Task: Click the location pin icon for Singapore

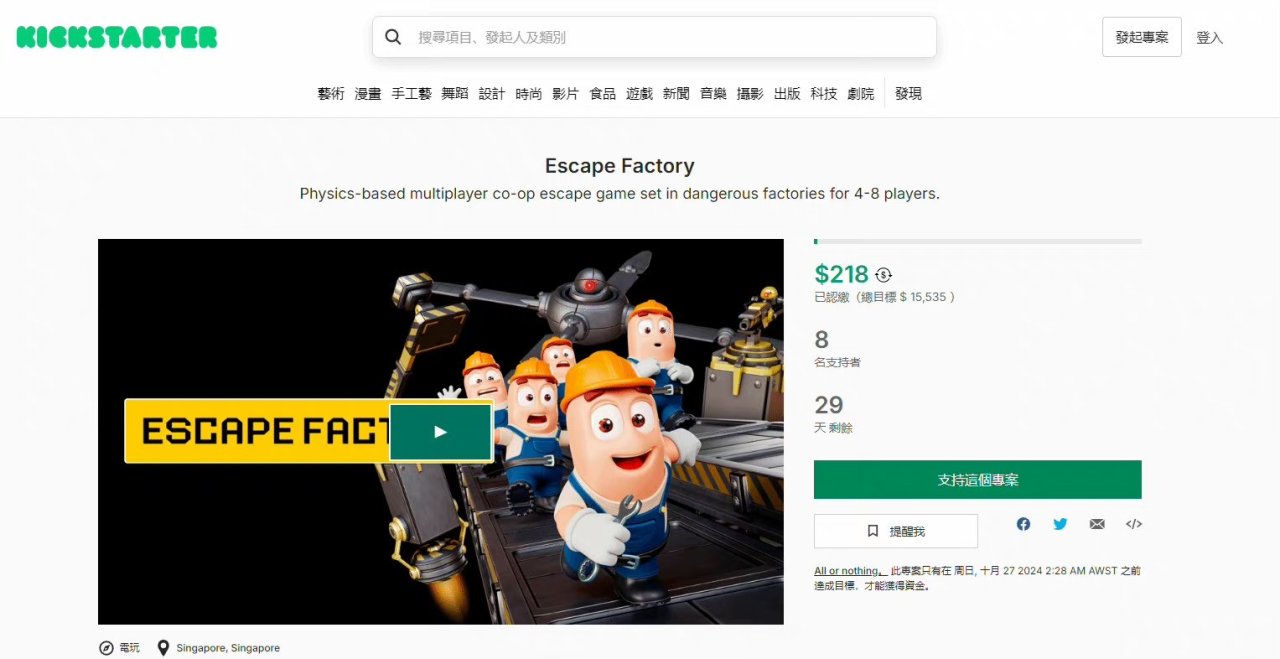Action: [x=163, y=648]
